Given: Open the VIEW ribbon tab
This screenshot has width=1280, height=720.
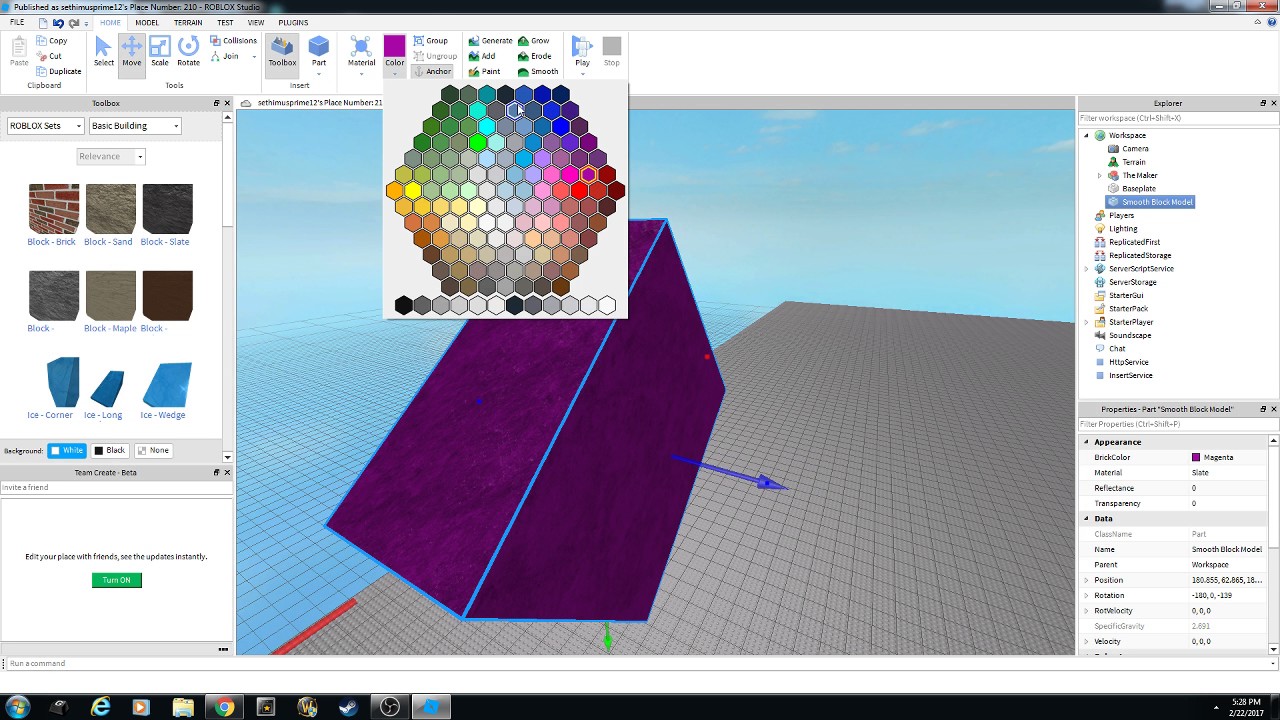Looking at the screenshot, I should [256, 22].
